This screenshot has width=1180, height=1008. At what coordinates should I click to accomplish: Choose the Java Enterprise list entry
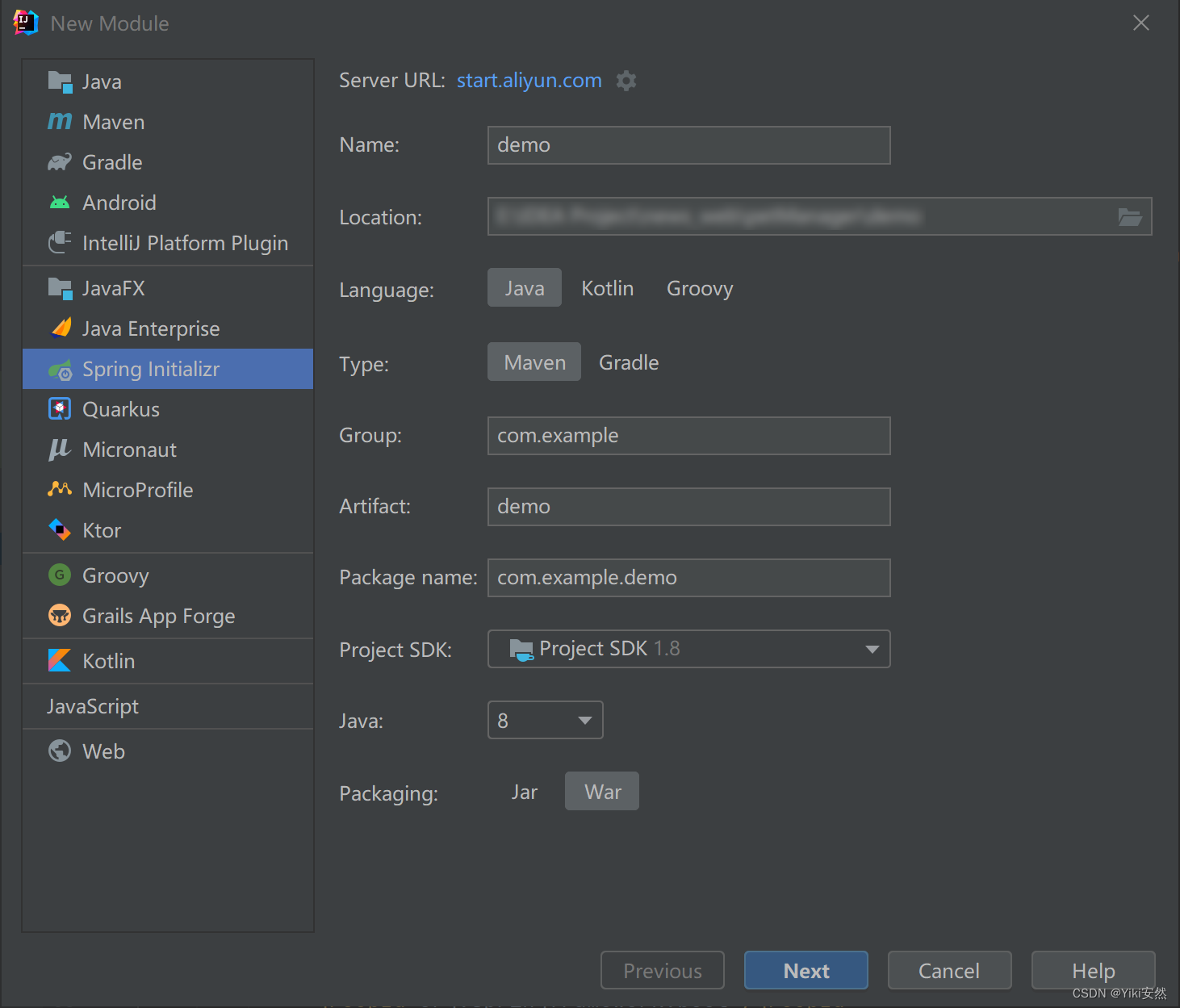[x=168, y=328]
